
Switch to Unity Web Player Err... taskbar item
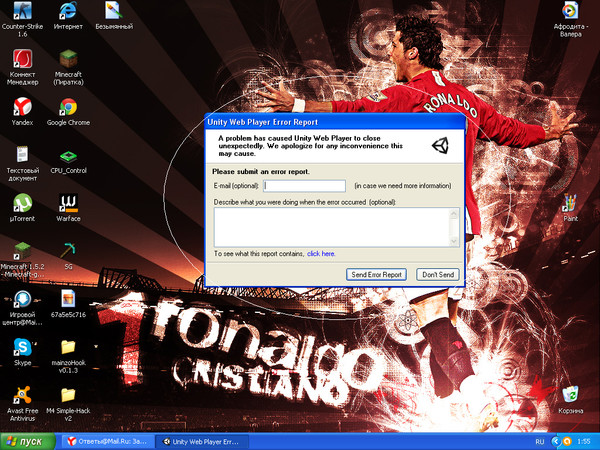203,442
